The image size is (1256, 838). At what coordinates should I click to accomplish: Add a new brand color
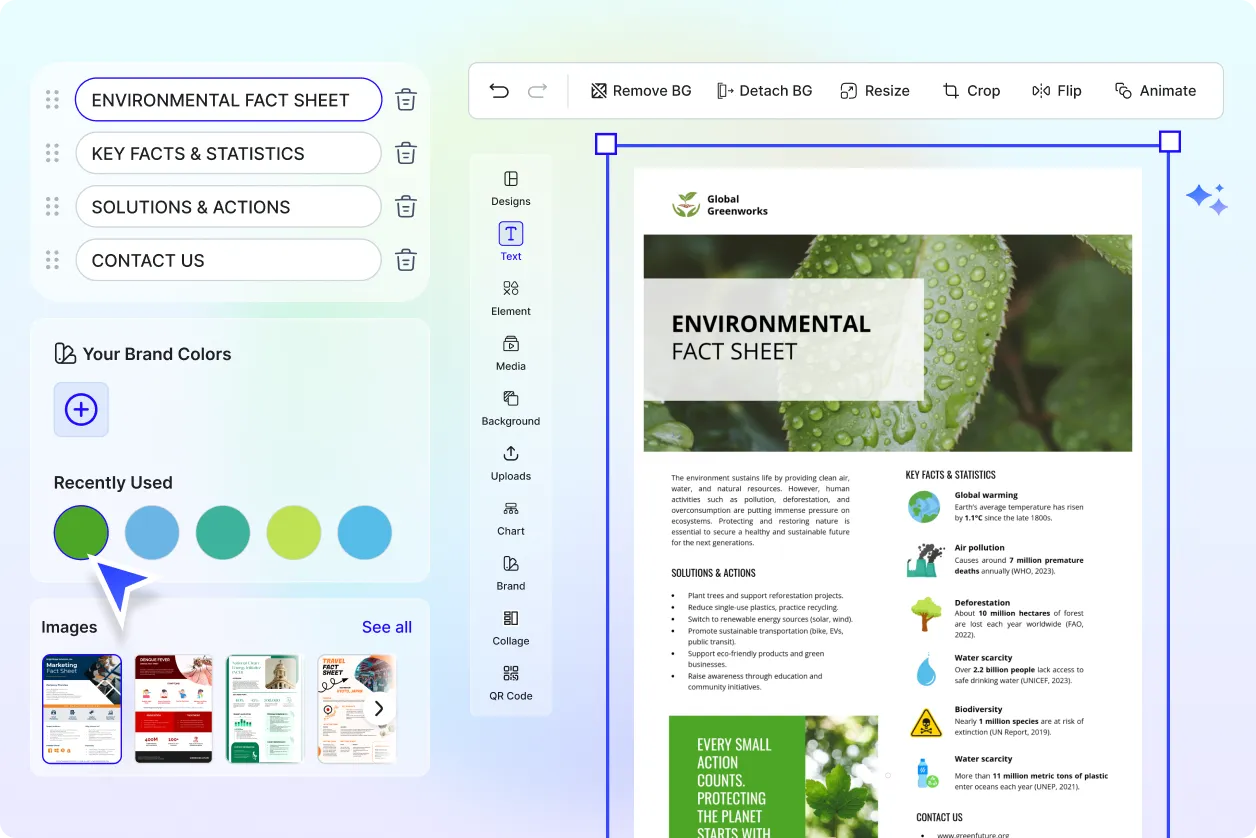click(81, 410)
